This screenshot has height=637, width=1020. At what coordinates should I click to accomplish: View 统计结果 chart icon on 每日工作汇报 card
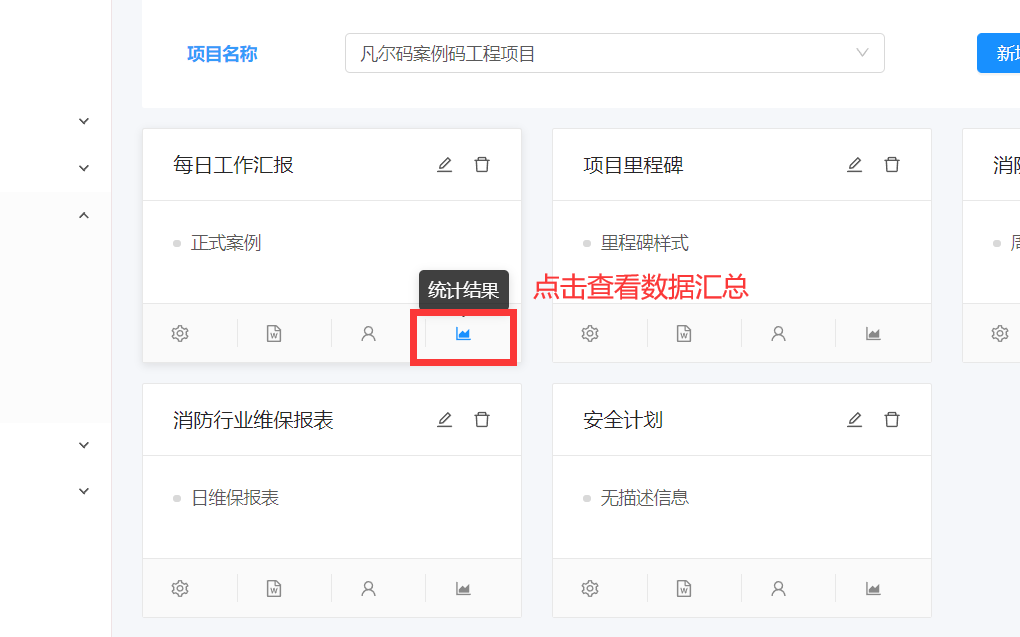[x=463, y=334]
